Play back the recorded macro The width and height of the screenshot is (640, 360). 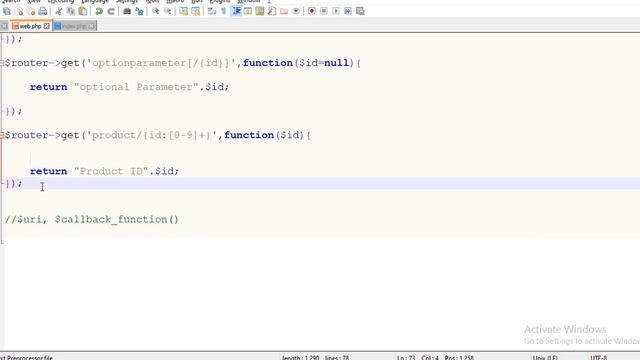click(x=336, y=11)
